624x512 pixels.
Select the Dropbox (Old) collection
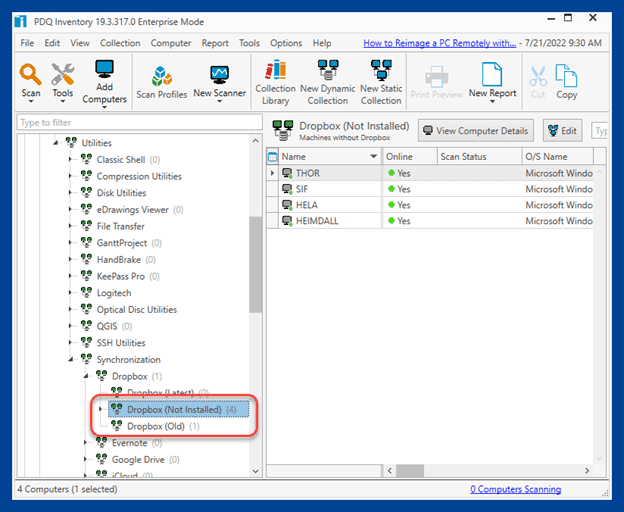156,426
